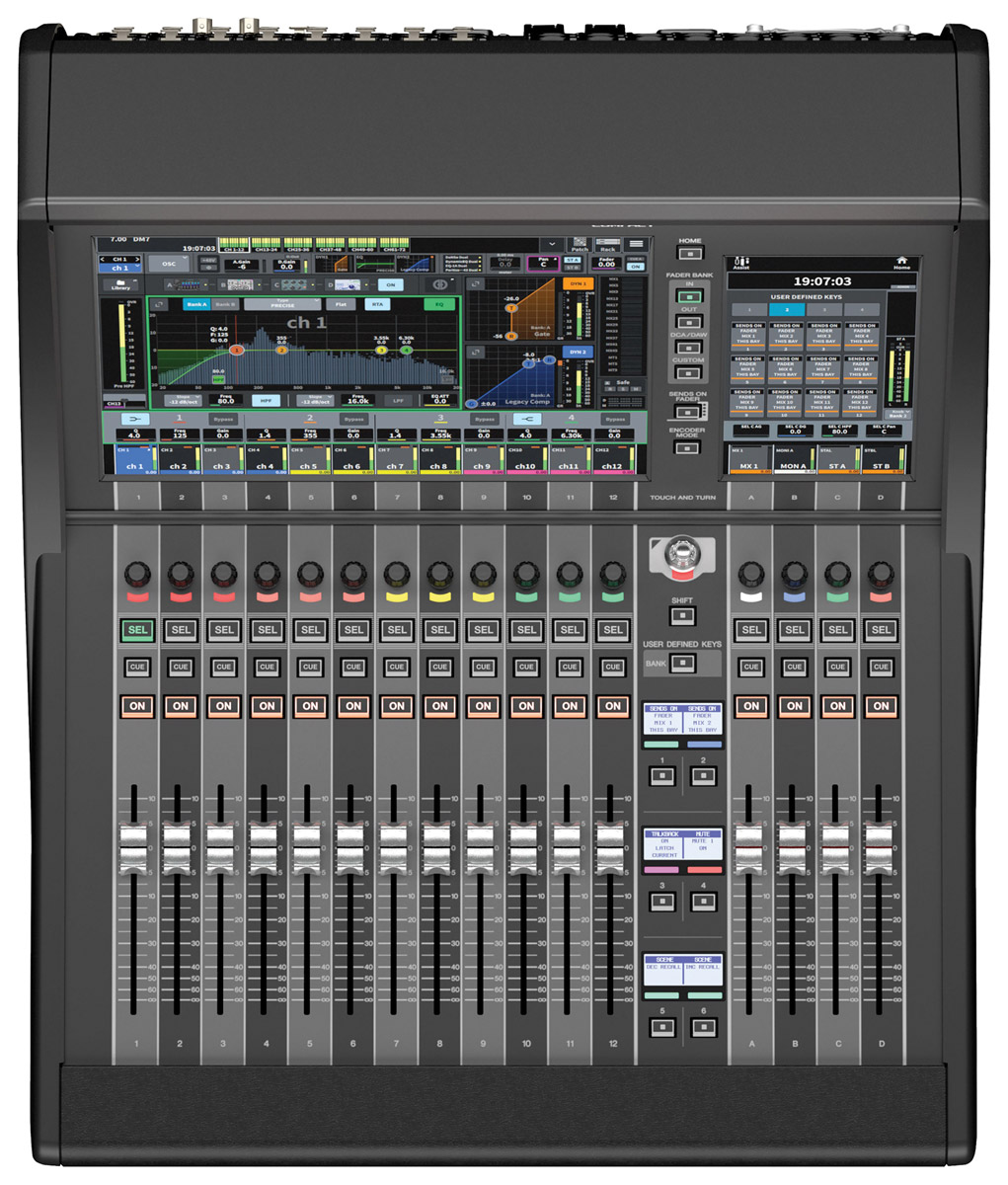Toggle the EQ on button
1008x1185 pixels.
point(440,305)
